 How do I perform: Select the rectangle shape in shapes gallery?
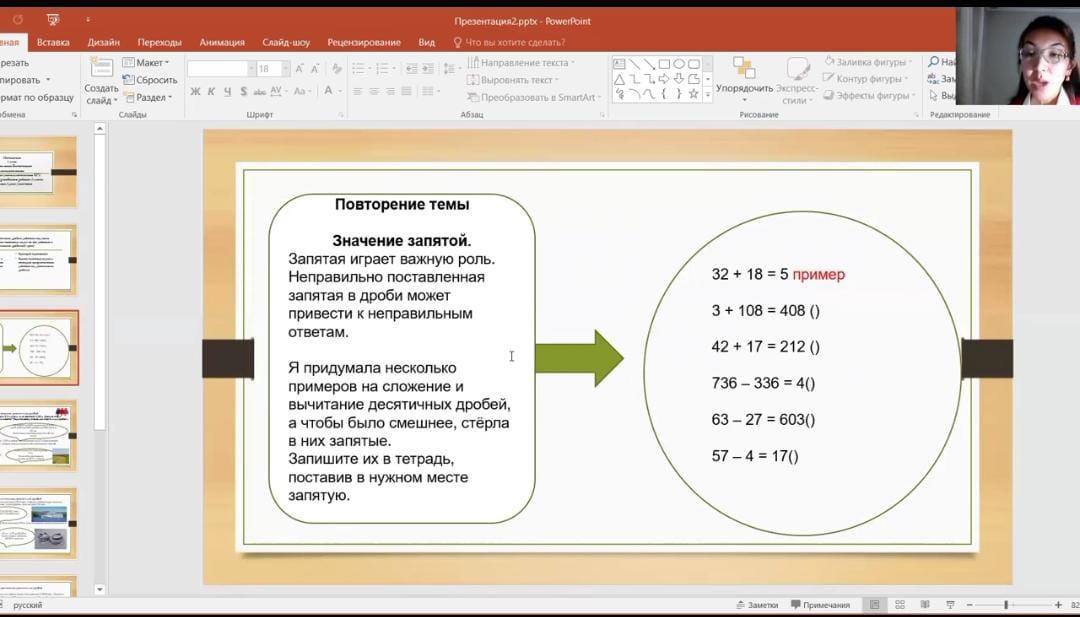[664, 64]
